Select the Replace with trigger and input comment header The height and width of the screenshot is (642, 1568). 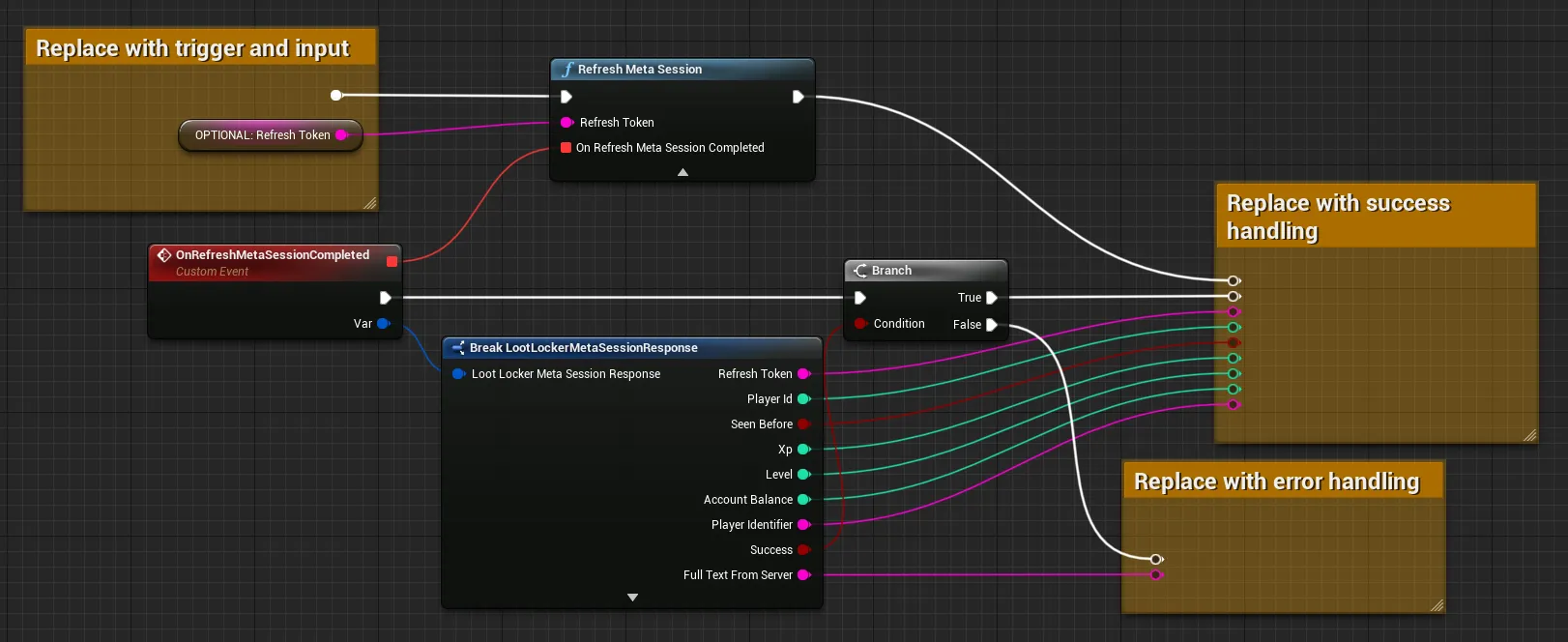pyautogui.click(x=200, y=47)
